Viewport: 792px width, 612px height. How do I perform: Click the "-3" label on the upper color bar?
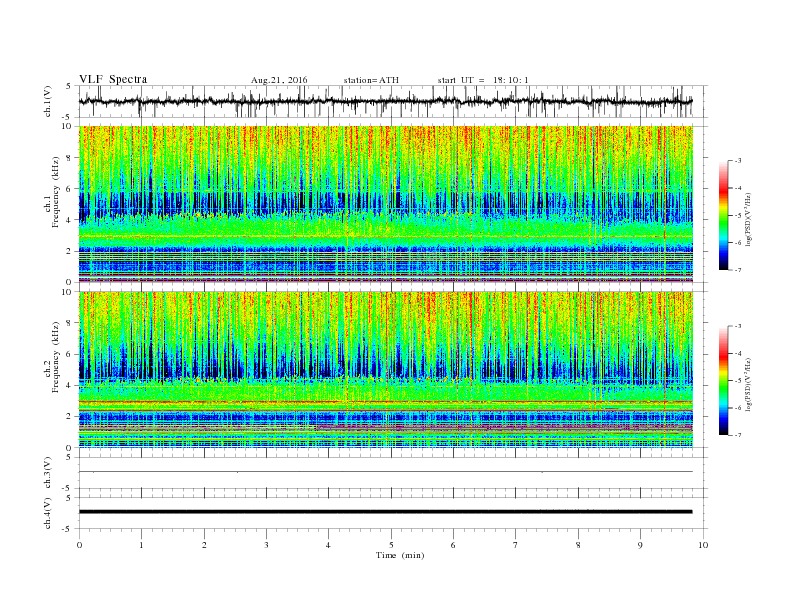[738, 161]
